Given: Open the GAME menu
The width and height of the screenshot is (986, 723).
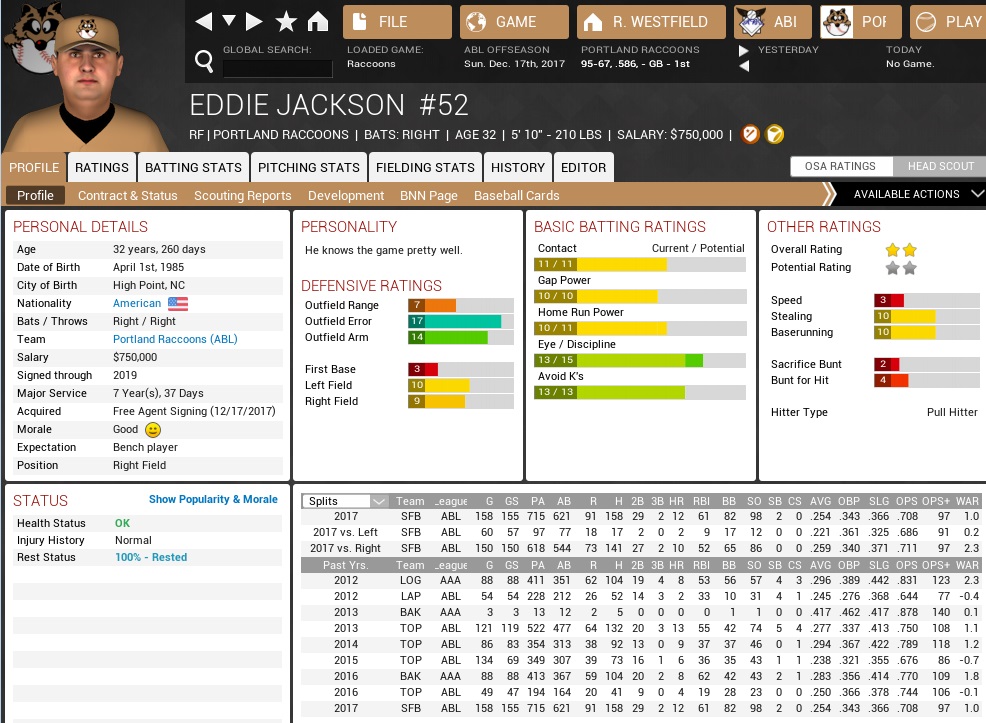Looking at the screenshot, I should pyautogui.click(x=514, y=22).
